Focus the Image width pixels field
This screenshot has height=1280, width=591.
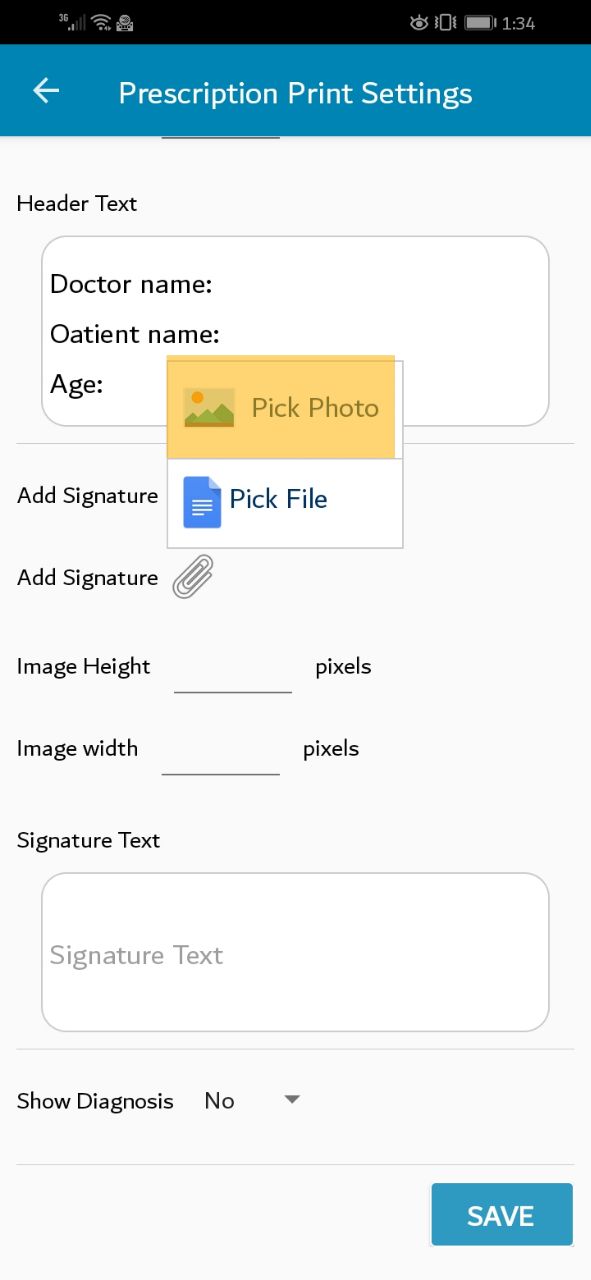pos(221,750)
